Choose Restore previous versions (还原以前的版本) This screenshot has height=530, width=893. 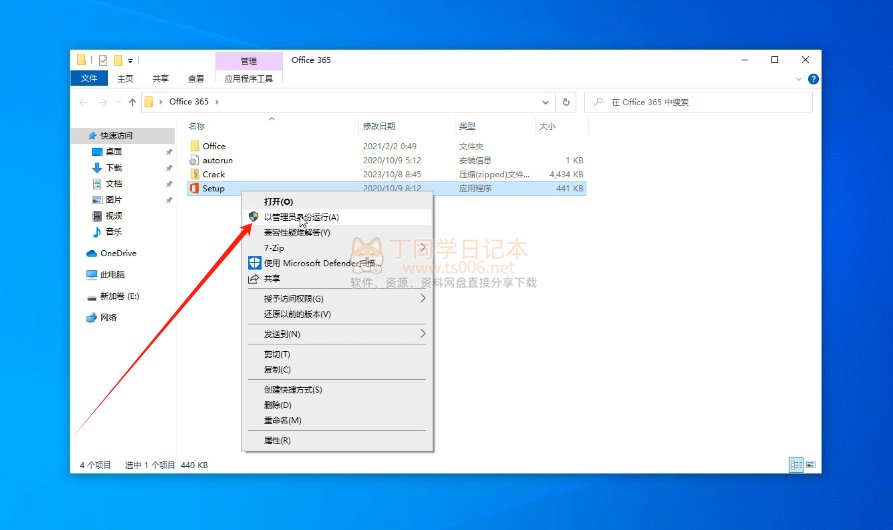(337, 314)
